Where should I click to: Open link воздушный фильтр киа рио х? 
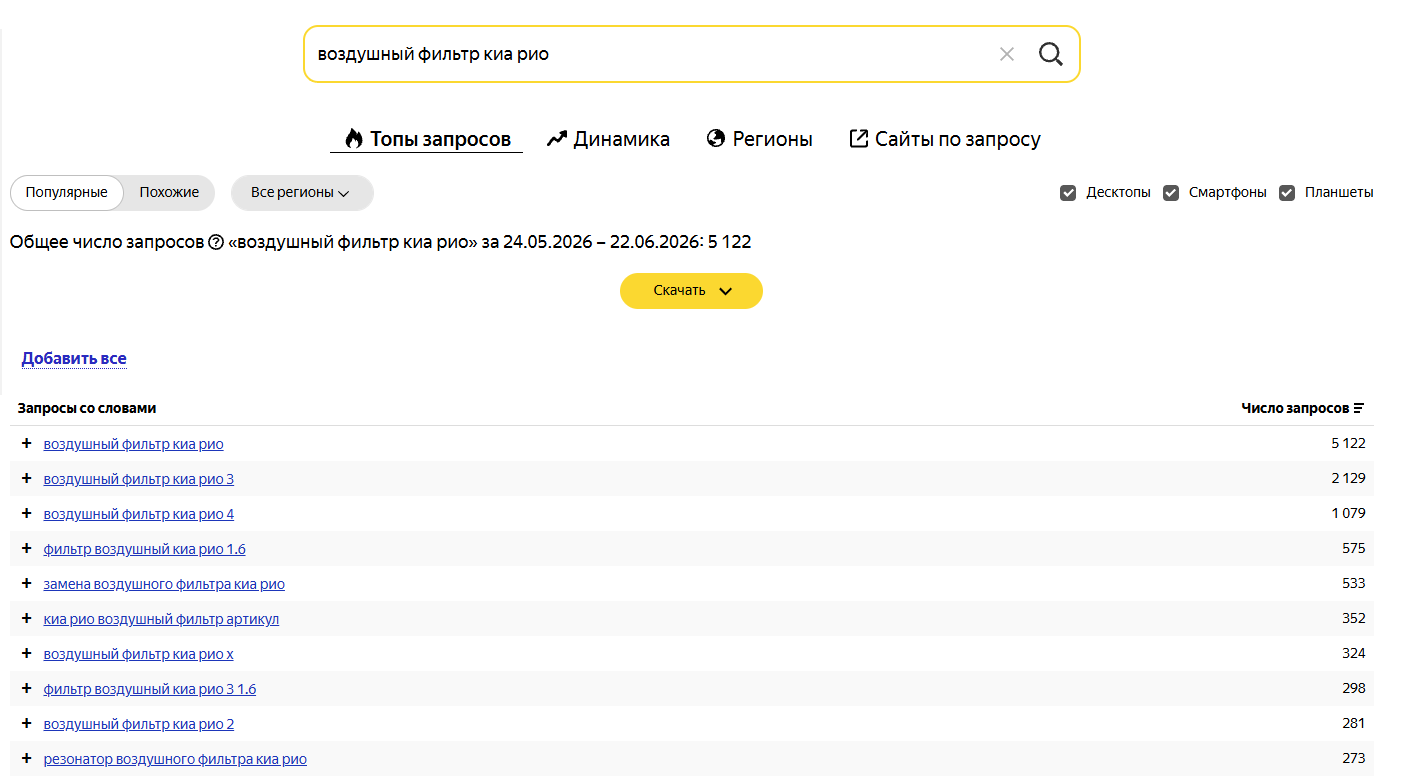click(139, 654)
